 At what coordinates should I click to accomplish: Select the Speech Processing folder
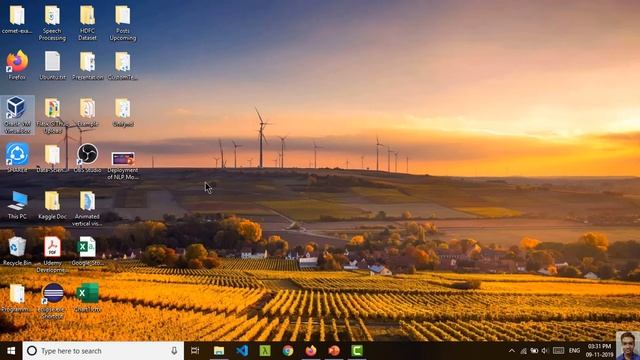pyautogui.click(x=52, y=23)
